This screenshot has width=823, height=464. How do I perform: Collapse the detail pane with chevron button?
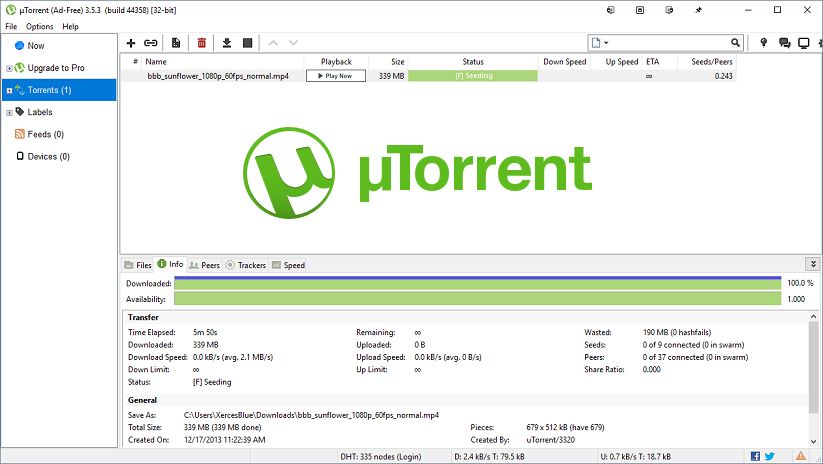tap(813, 263)
